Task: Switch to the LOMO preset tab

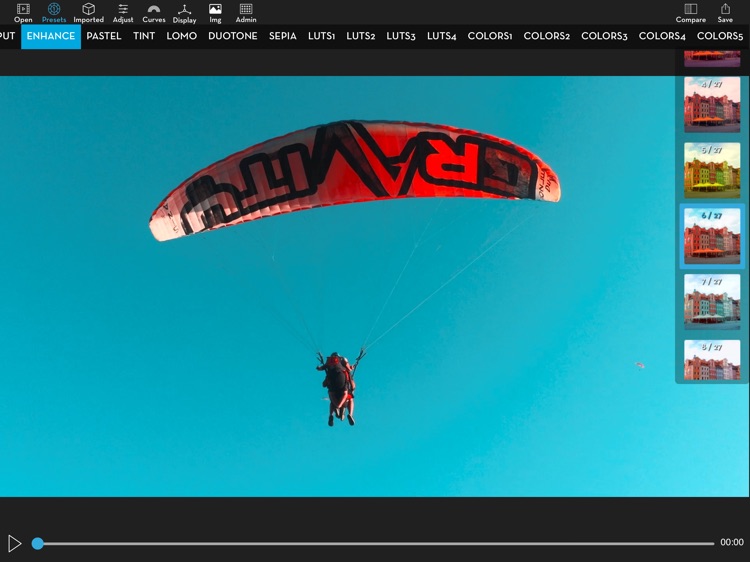Action: coord(182,36)
